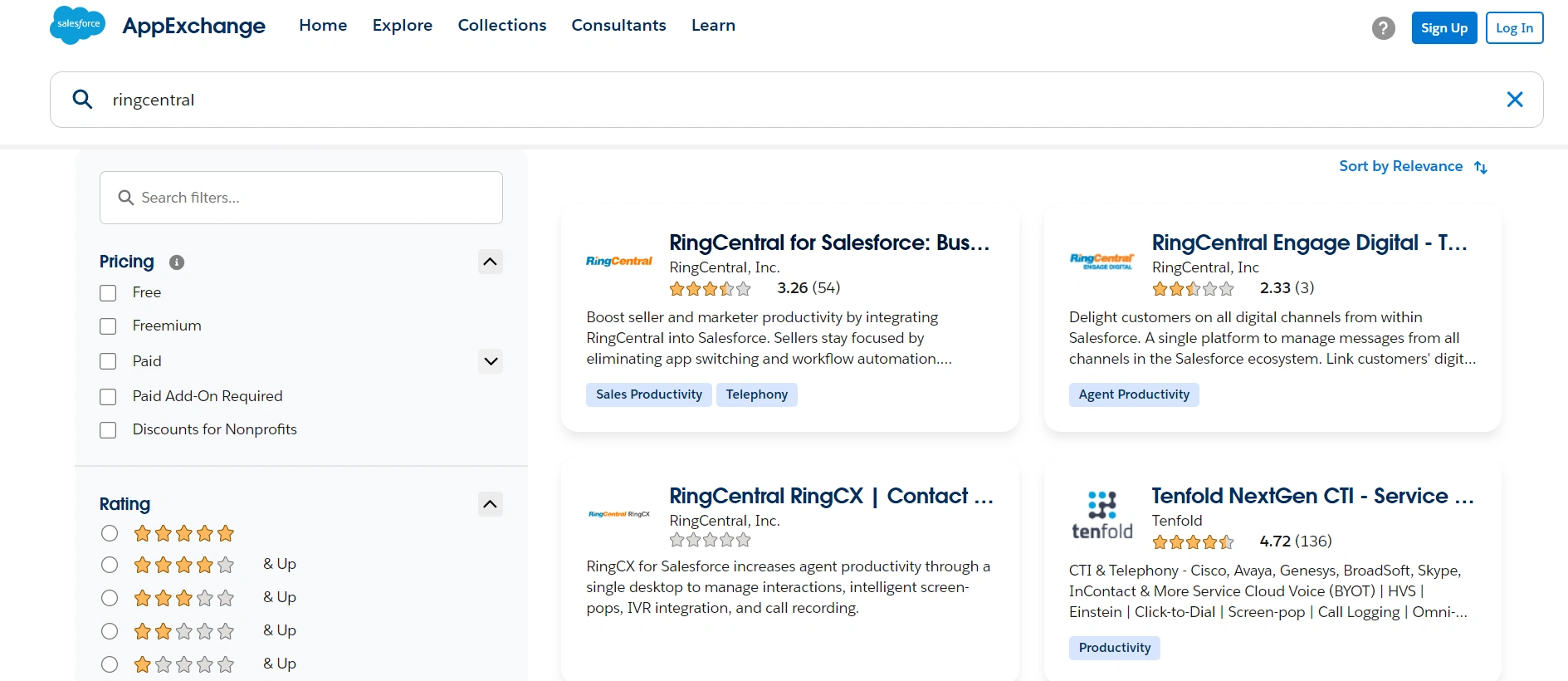
Task: Click the Sign Up button
Action: pyautogui.click(x=1443, y=27)
